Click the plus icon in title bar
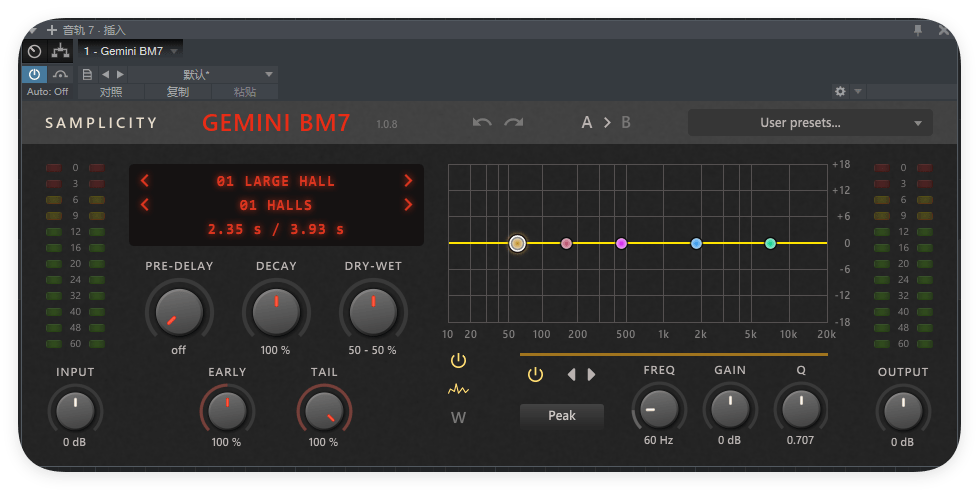Screen dimensions: 979x490 click(52, 29)
